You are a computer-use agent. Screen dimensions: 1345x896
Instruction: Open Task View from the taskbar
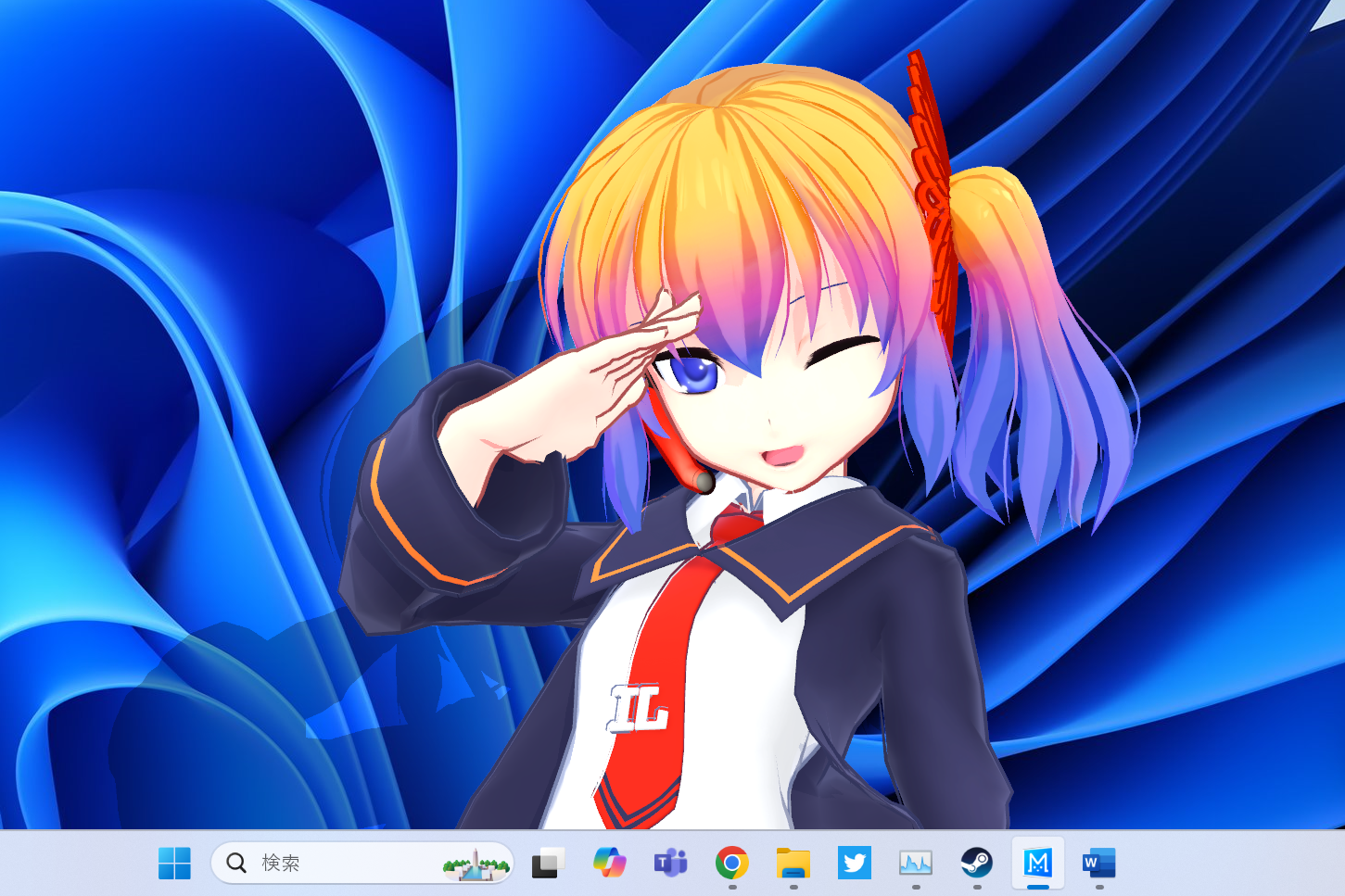[547, 863]
